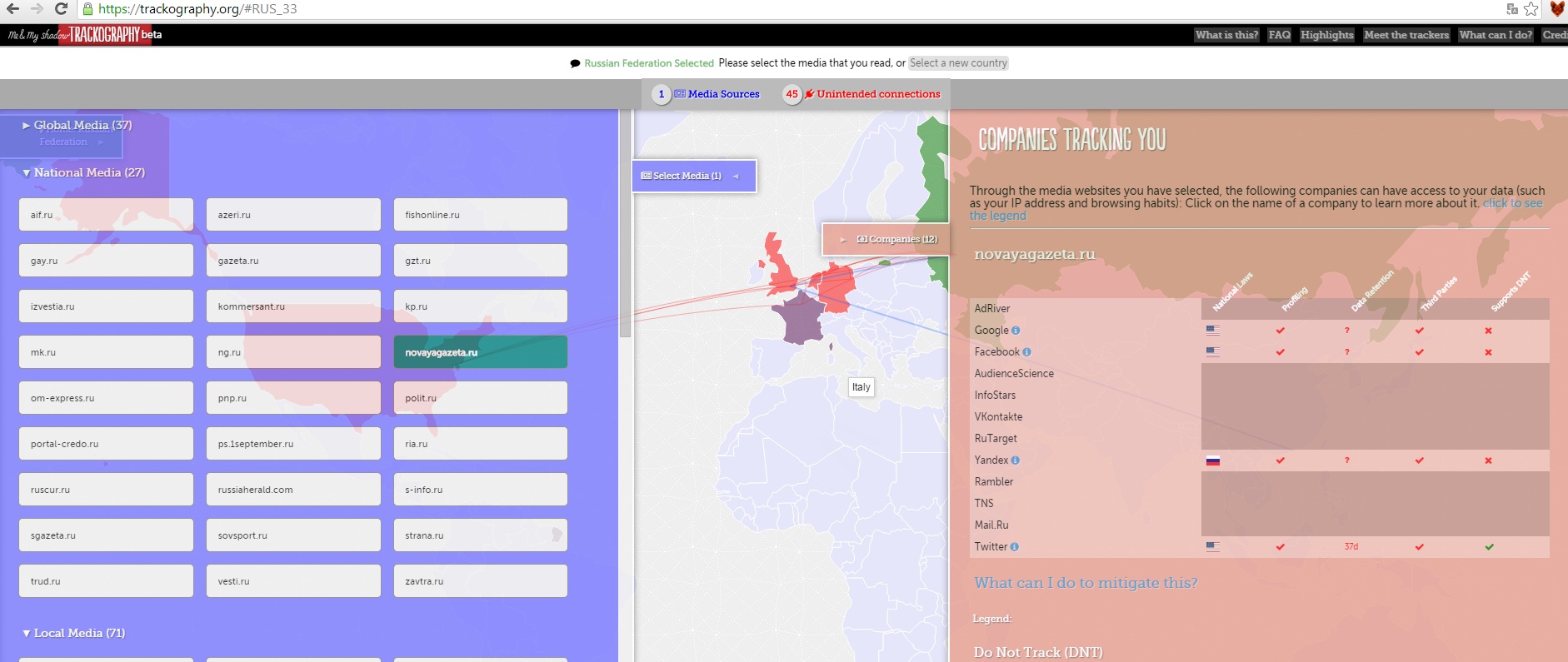Screen dimensions: 1568x662
Task: Click the Google info icon
Action: [1016, 331]
